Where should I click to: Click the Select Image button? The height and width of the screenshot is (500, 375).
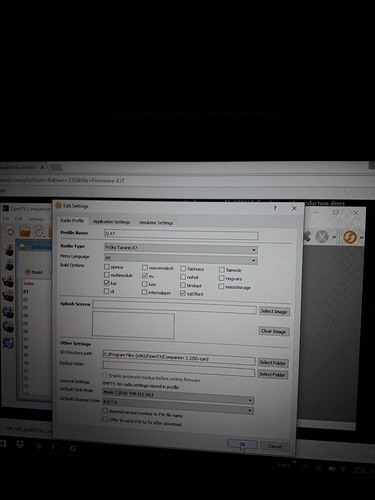coord(274,311)
